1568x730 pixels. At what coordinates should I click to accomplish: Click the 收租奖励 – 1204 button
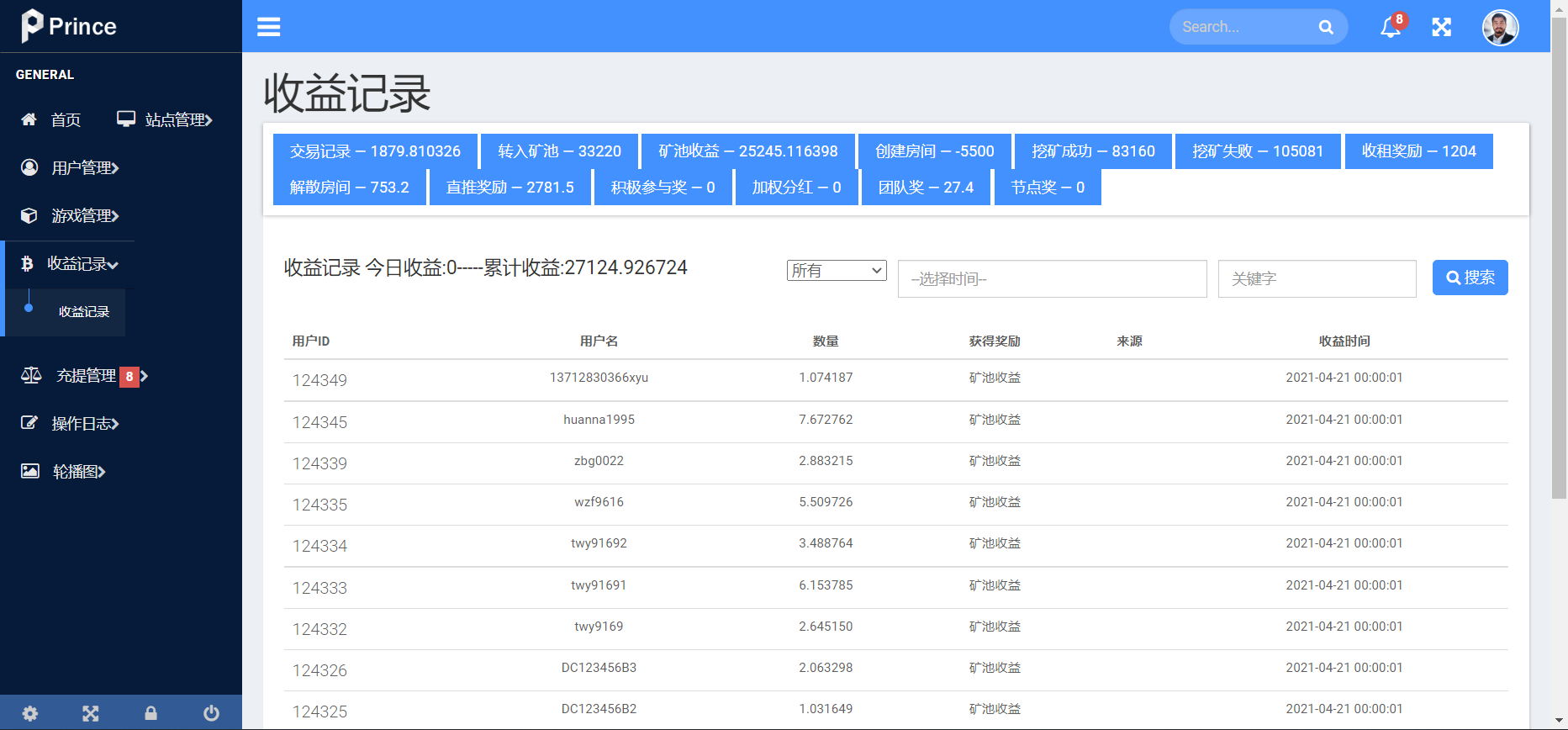[x=1418, y=151]
